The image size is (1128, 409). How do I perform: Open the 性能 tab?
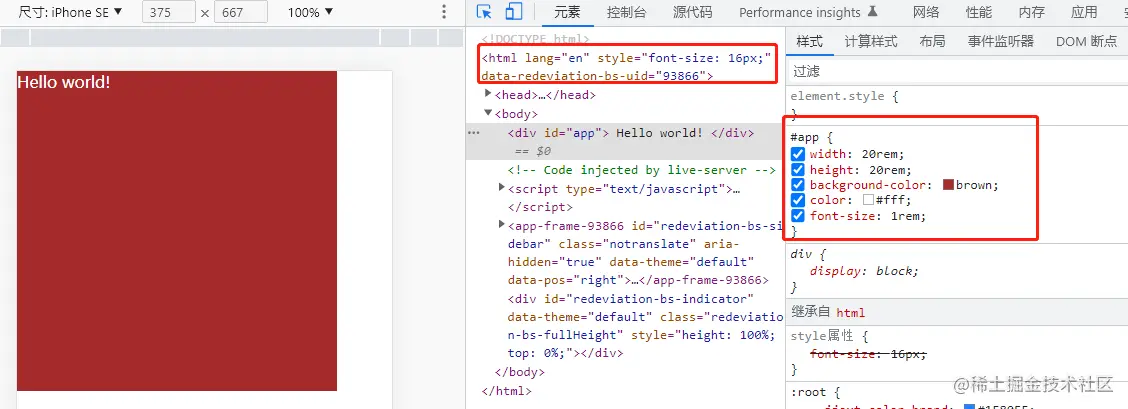(x=979, y=12)
